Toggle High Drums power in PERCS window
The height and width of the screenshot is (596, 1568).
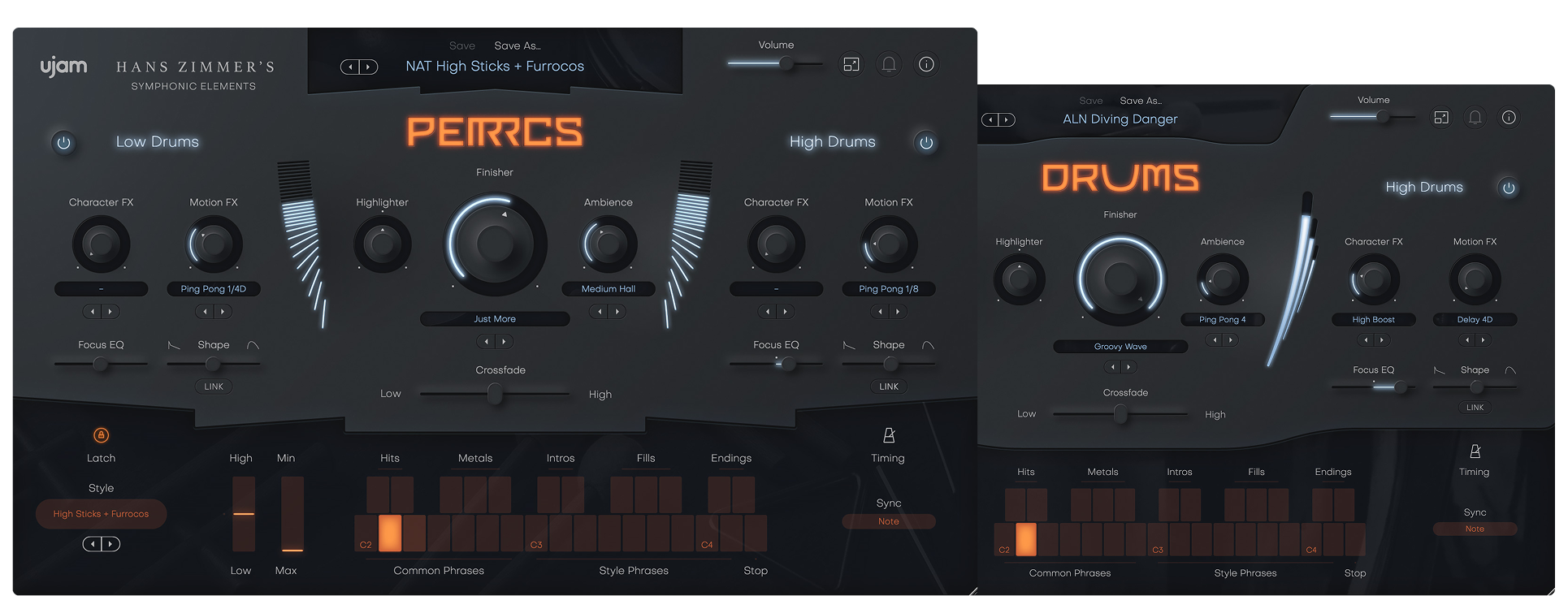[926, 143]
